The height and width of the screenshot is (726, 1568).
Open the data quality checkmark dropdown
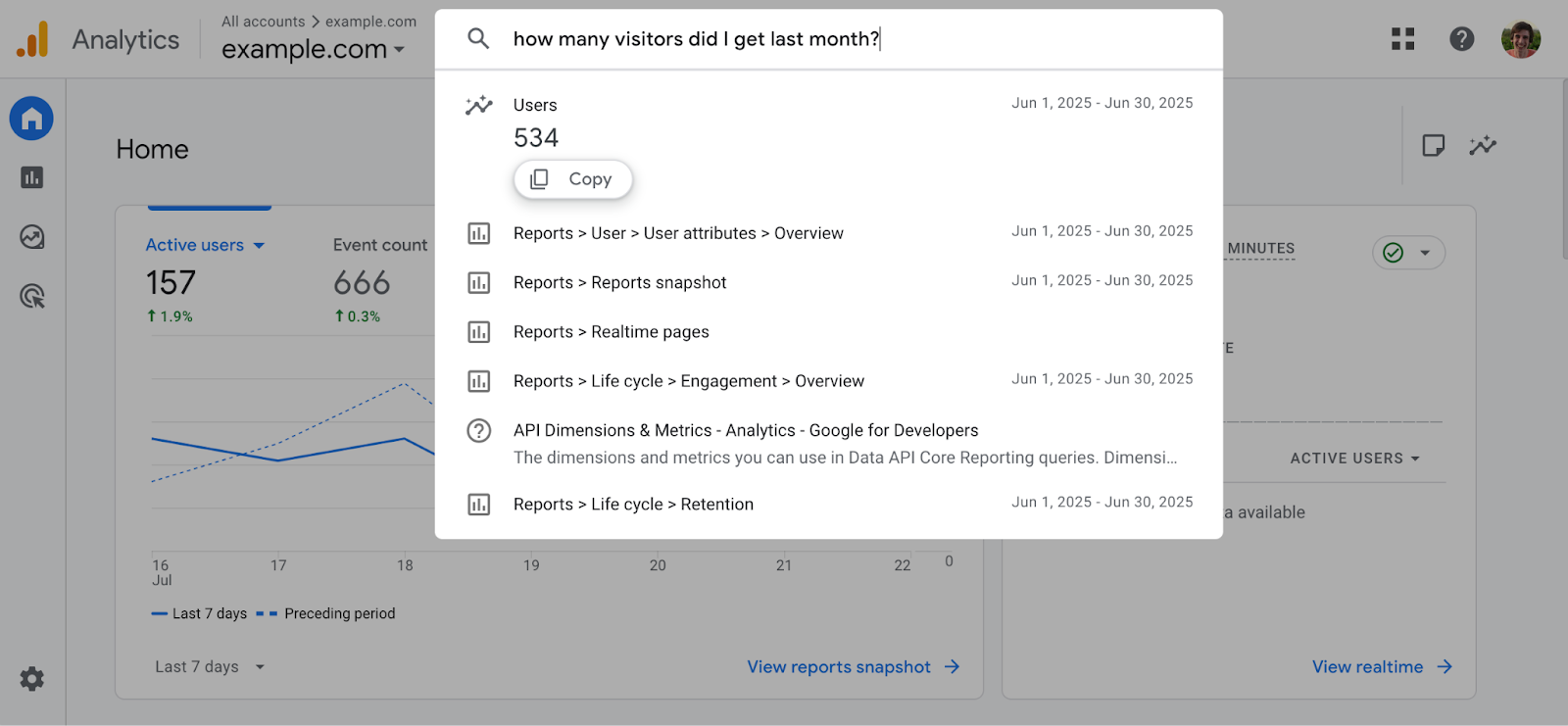point(1408,253)
